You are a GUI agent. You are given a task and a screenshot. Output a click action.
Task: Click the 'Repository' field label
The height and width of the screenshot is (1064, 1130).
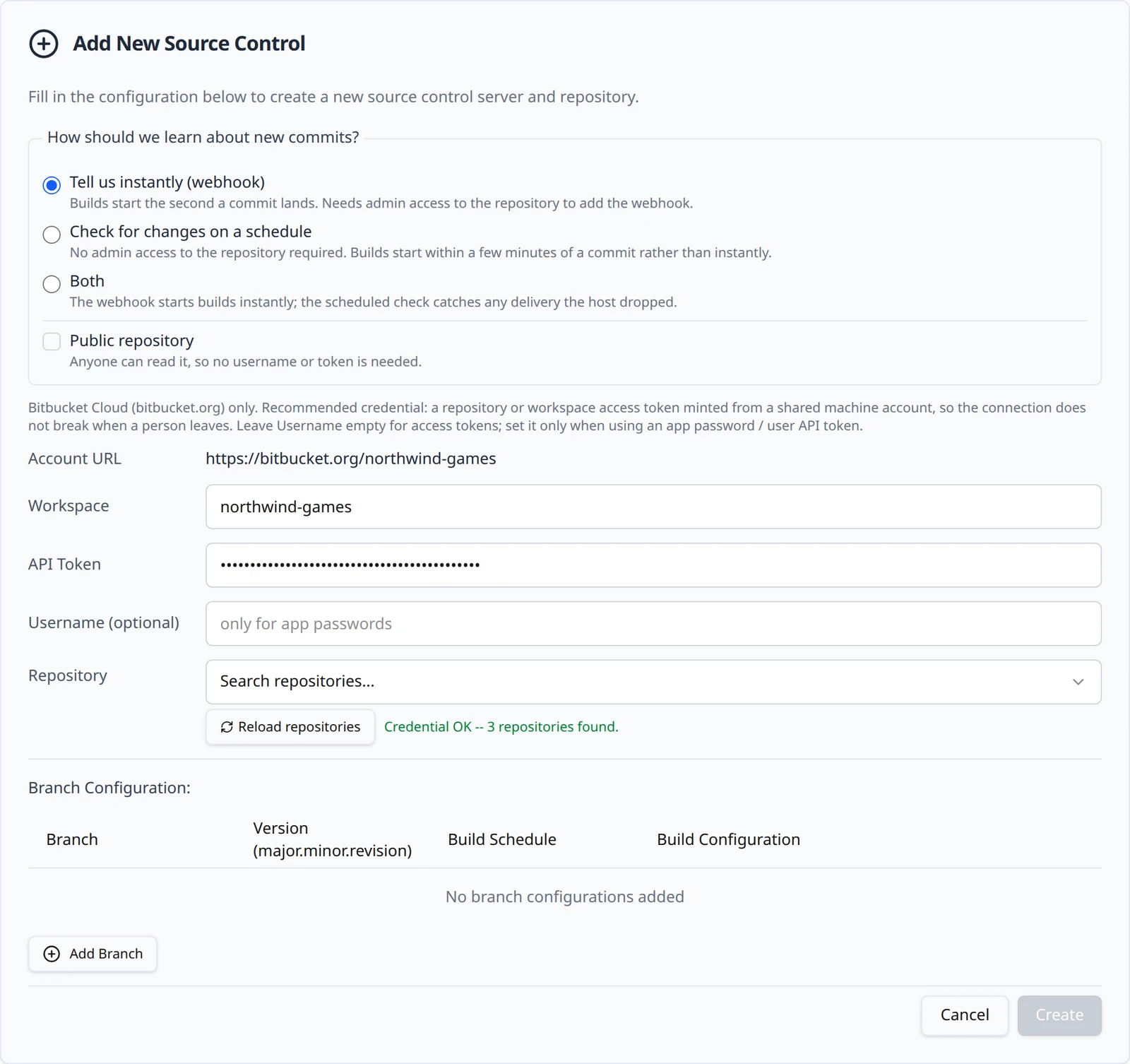pos(68,675)
